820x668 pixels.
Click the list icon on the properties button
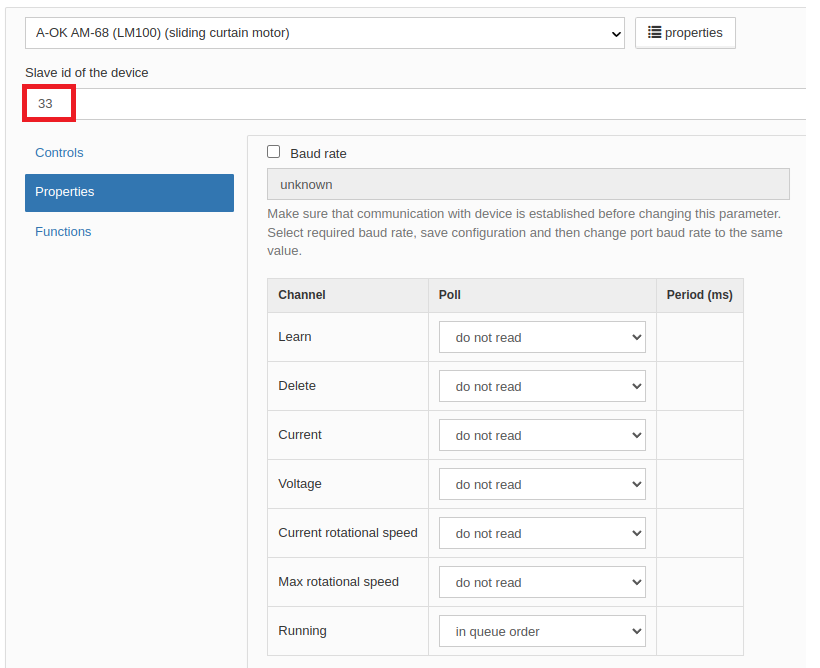point(654,33)
